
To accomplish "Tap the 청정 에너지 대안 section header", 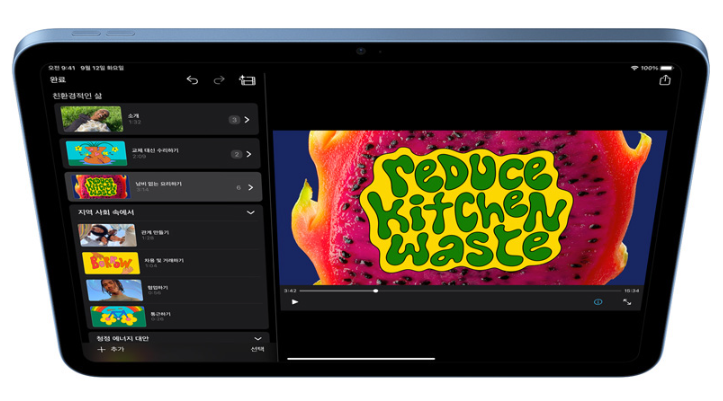I will click(x=123, y=338).
